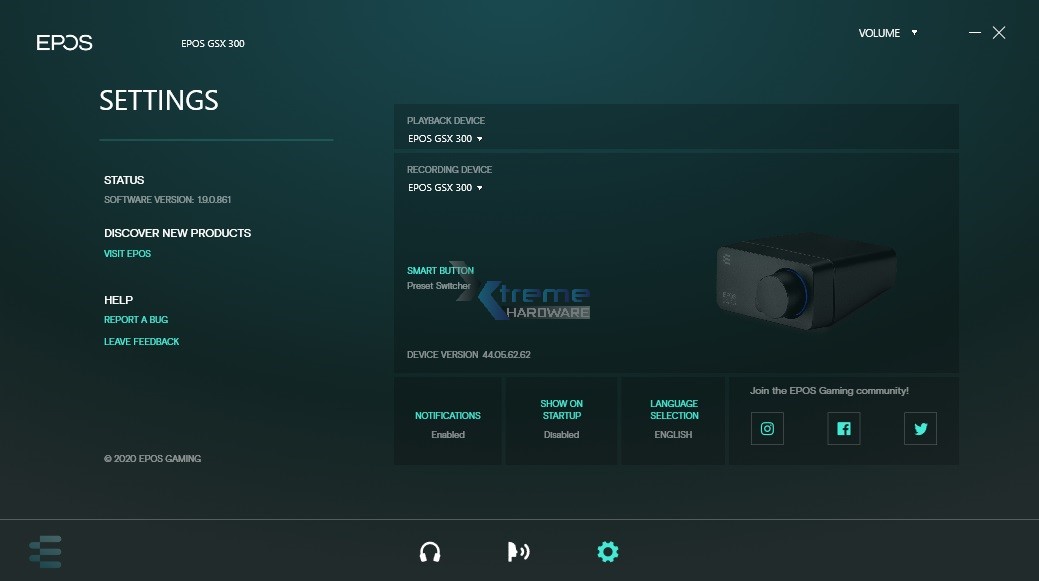The image size is (1039, 581).
Task: Open the Volume dropdown
Action: pyautogui.click(x=886, y=33)
